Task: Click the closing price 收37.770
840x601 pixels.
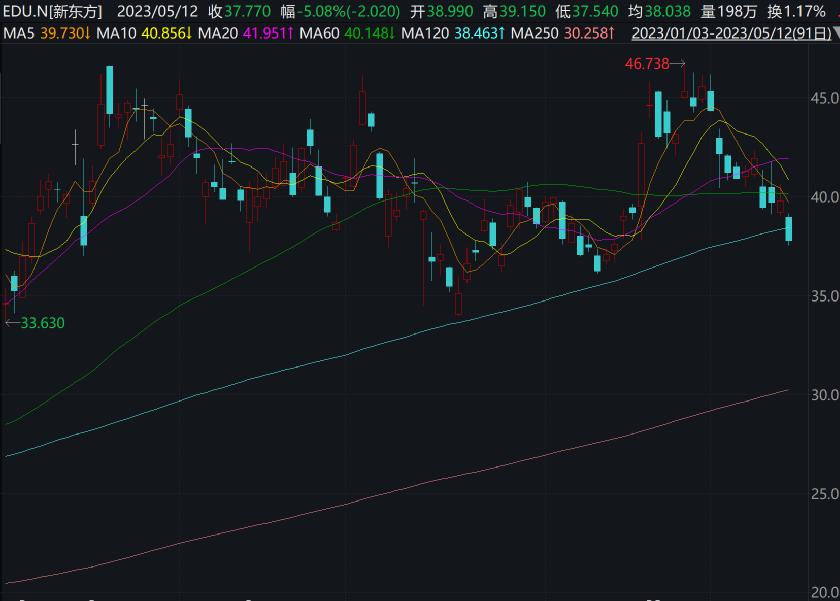Action: tap(239, 11)
